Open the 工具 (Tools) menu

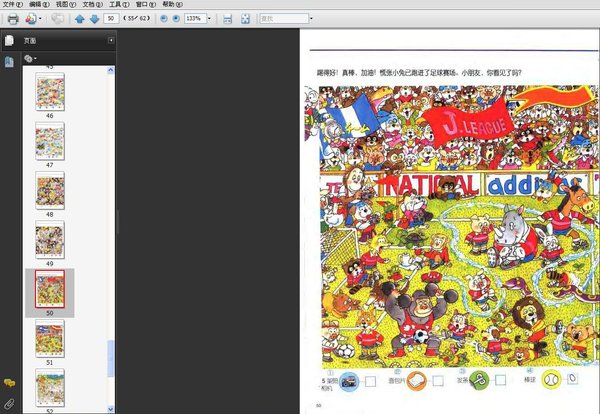click(x=119, y=4)
